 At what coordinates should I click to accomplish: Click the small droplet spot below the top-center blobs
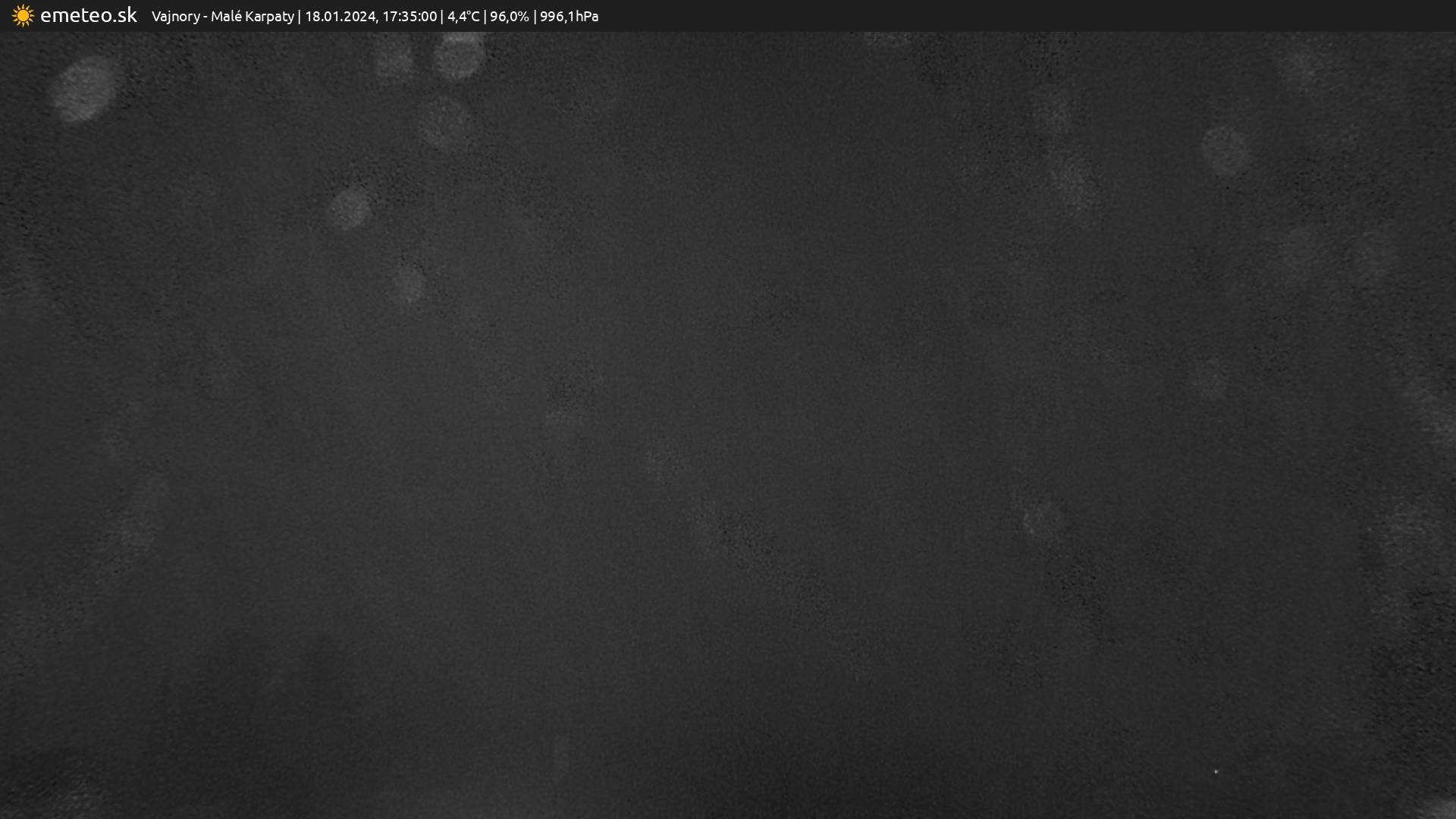tap(444, 121)
